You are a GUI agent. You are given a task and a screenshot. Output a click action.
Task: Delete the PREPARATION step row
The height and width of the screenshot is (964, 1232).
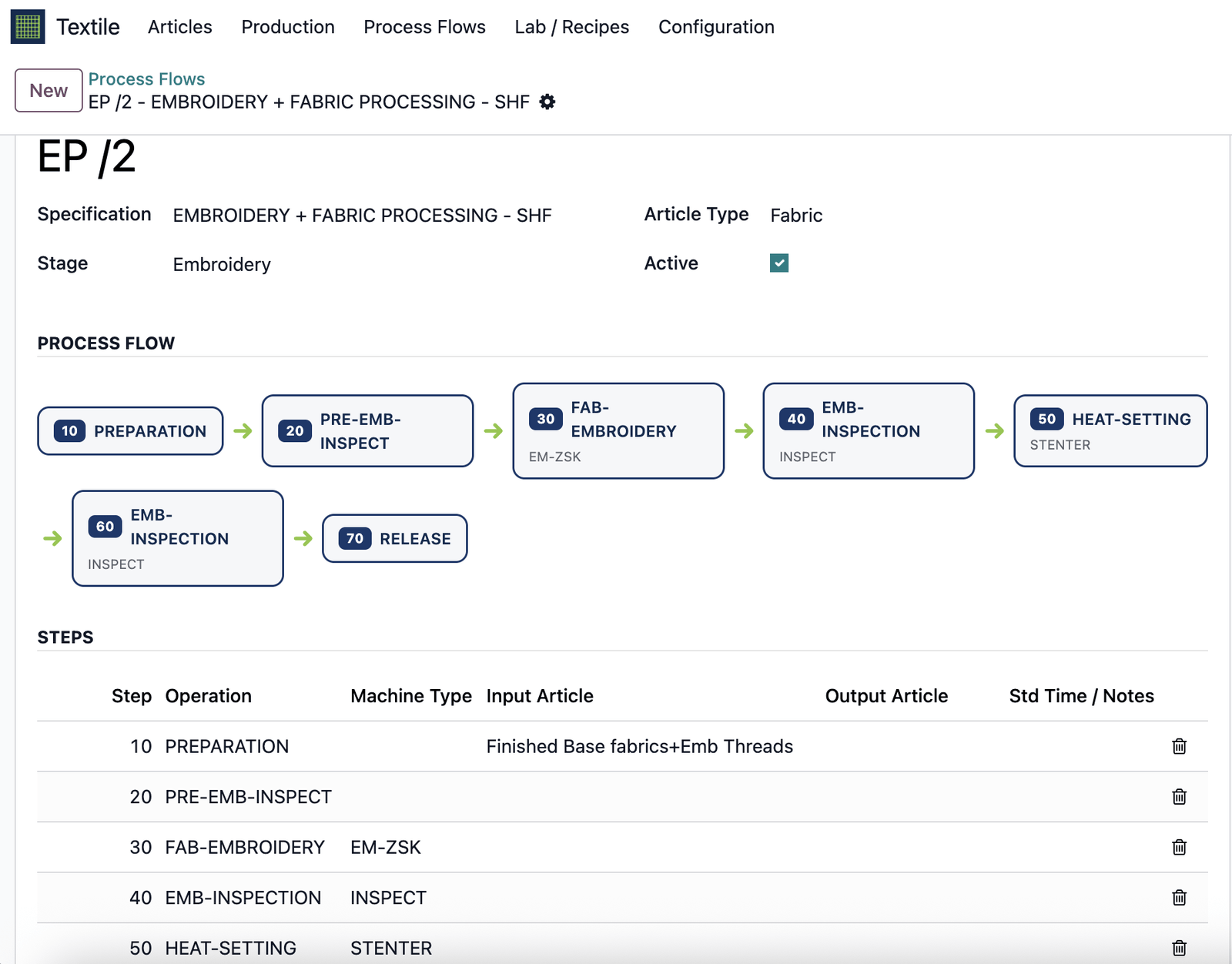[x=1179, y=746]
